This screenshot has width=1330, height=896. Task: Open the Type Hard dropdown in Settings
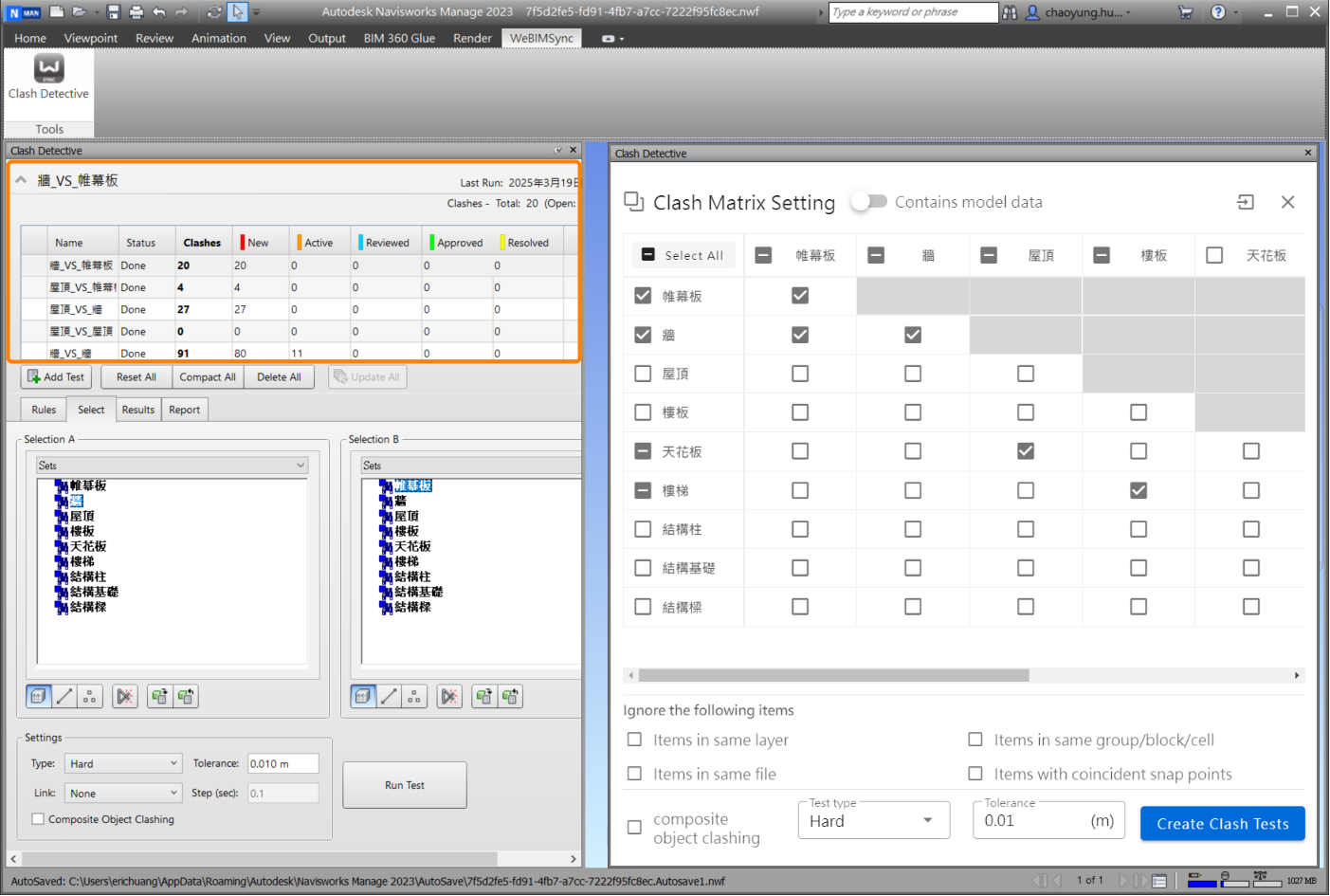122,763
